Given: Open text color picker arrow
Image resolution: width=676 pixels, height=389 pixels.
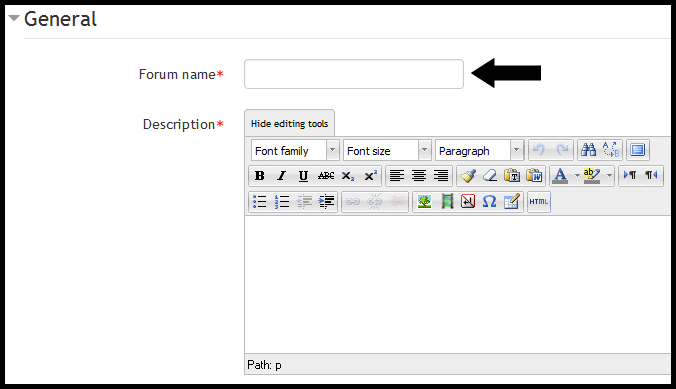Looking at the screenshot, I should [577, 176].
